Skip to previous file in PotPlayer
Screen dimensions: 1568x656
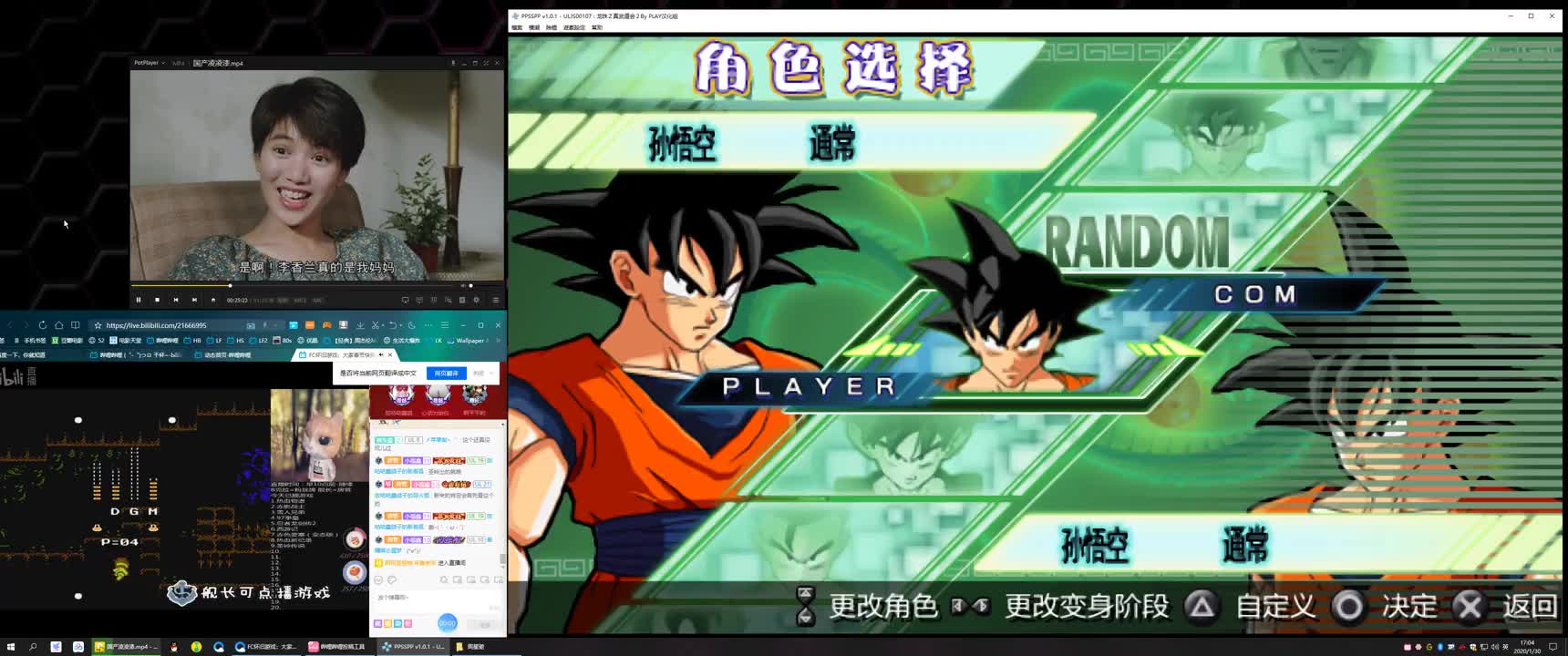pyautogui.click(x=176, y=300)
